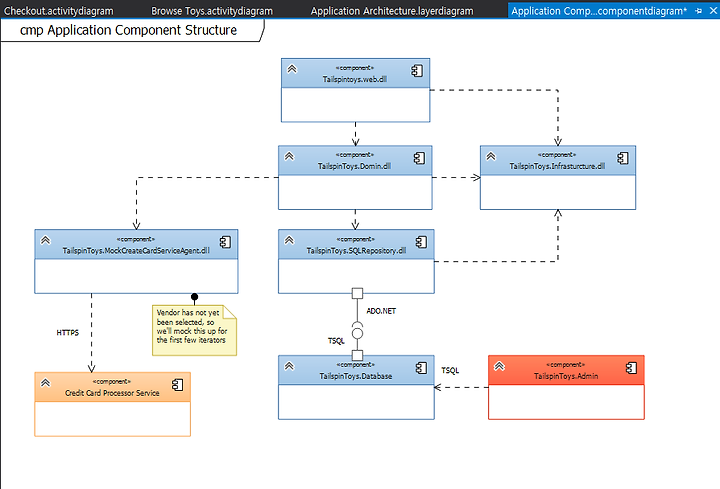Select the comment connector dot under MockCreateCardServiceAgent
This screenshot has height=489, width=720.
click(x=195, y=297)
